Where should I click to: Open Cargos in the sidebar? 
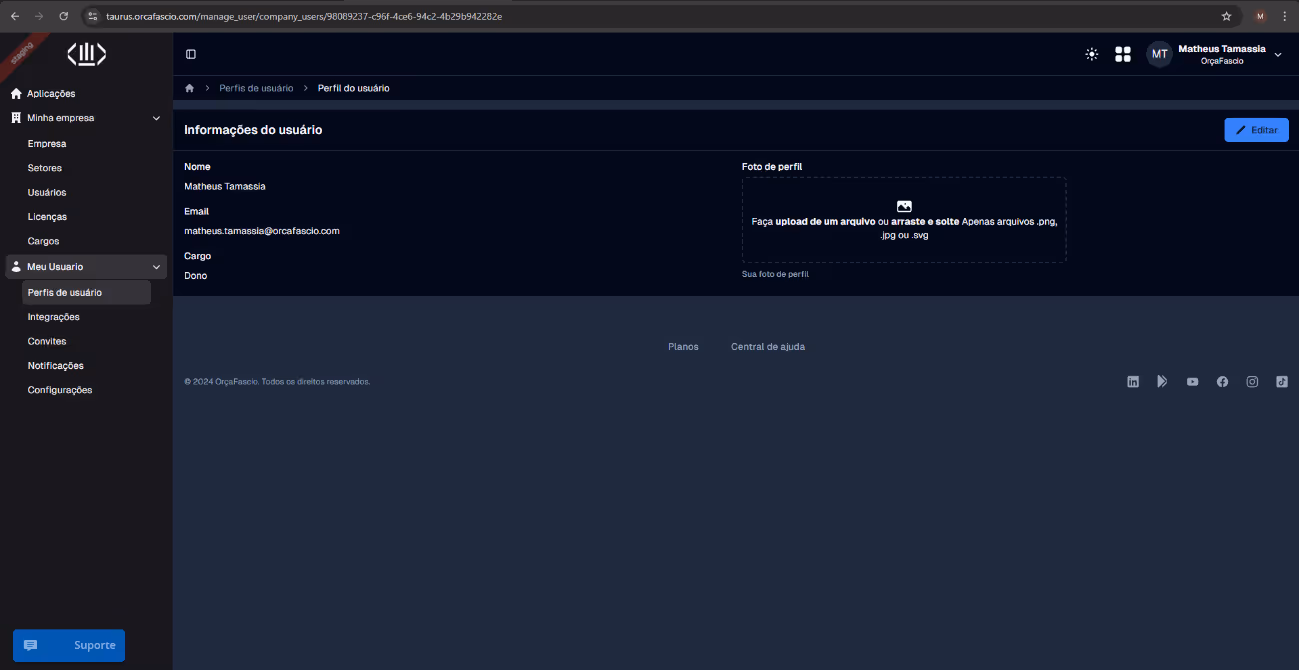click(x=44, y=241)
